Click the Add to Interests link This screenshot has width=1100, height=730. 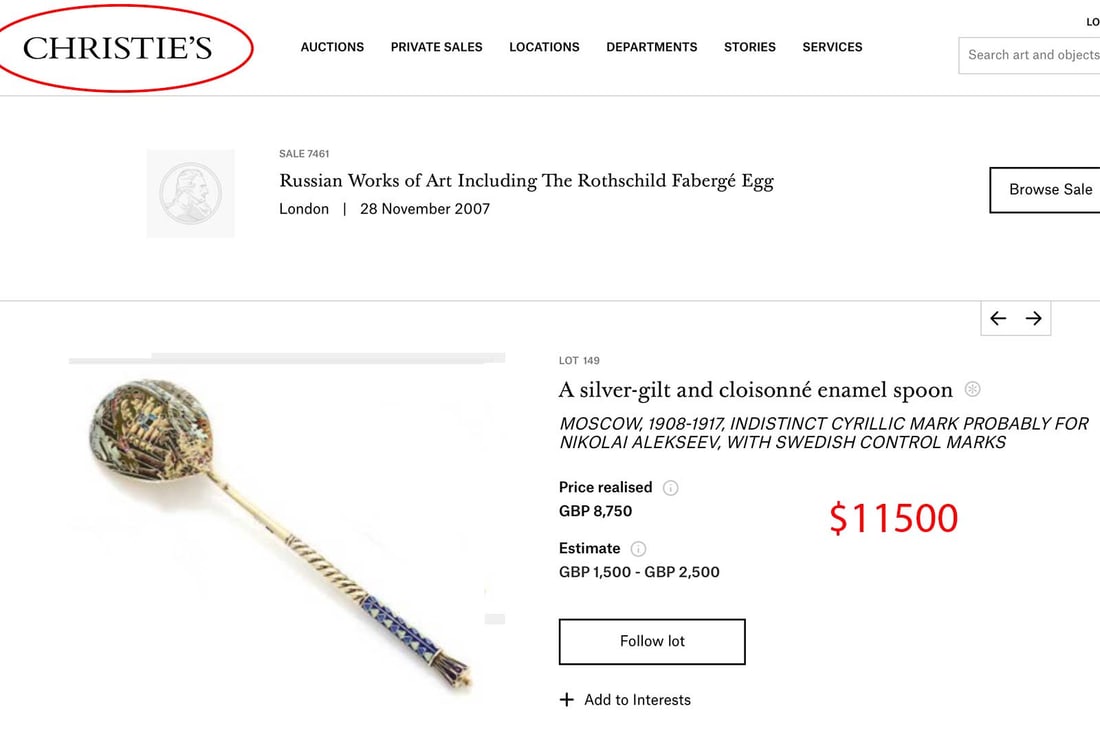click(x=637, y=700)
